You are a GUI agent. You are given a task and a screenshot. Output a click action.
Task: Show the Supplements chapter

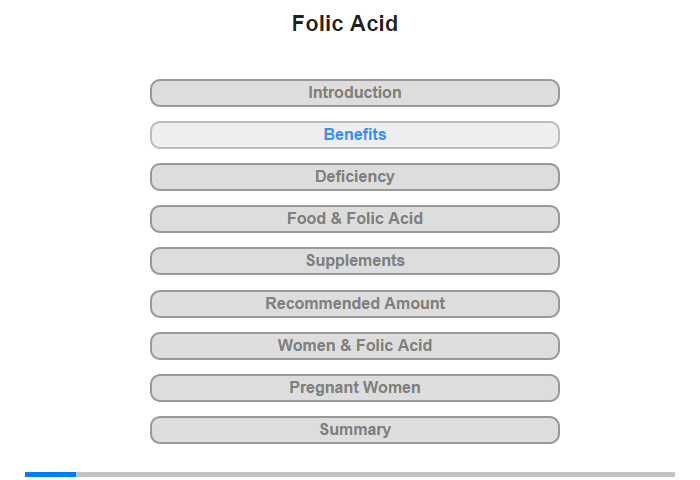tap(355, 261)
